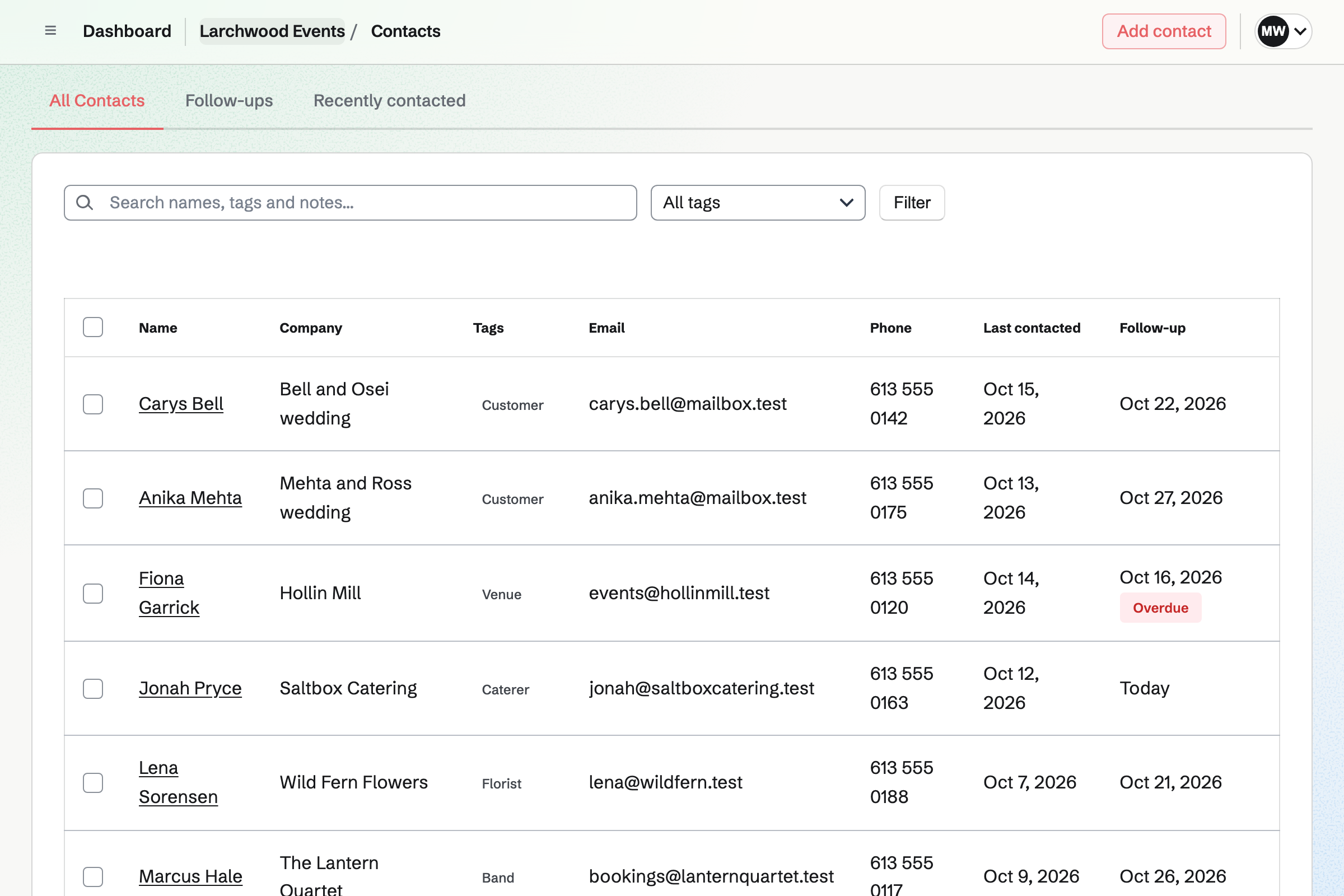Click the Customer tag on Anika Mehta's row
Image resolution: width=1344 pixels, height=896 pixels.
click(512, 500)
